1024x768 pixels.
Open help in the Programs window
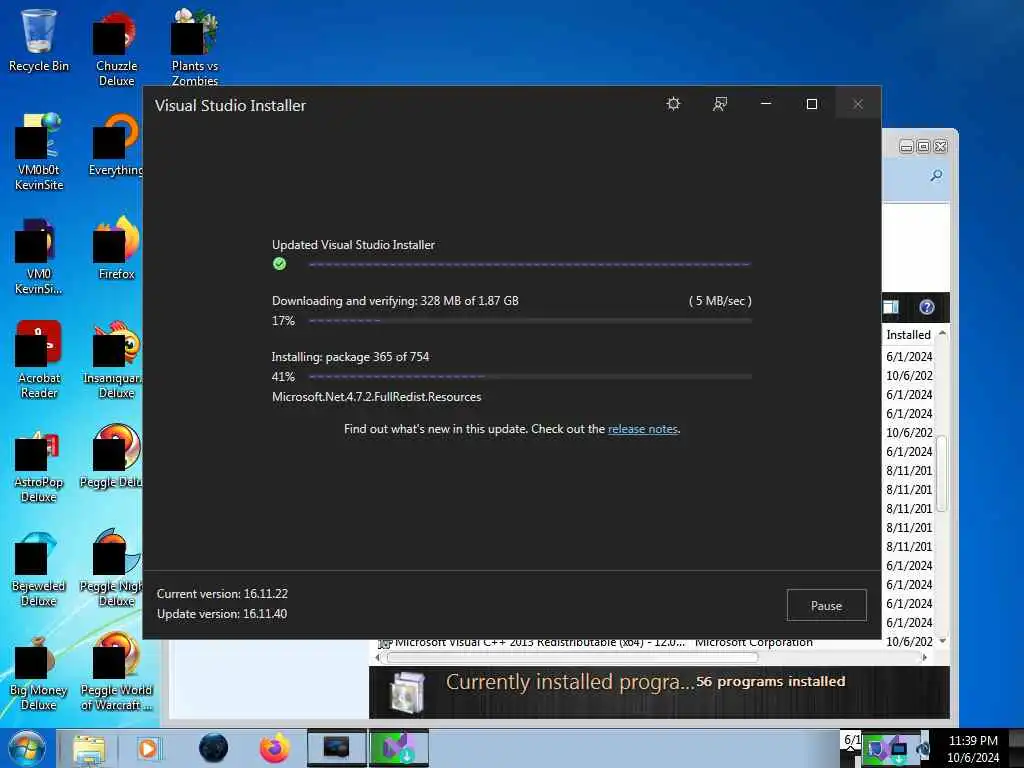(x=927, y=307)
